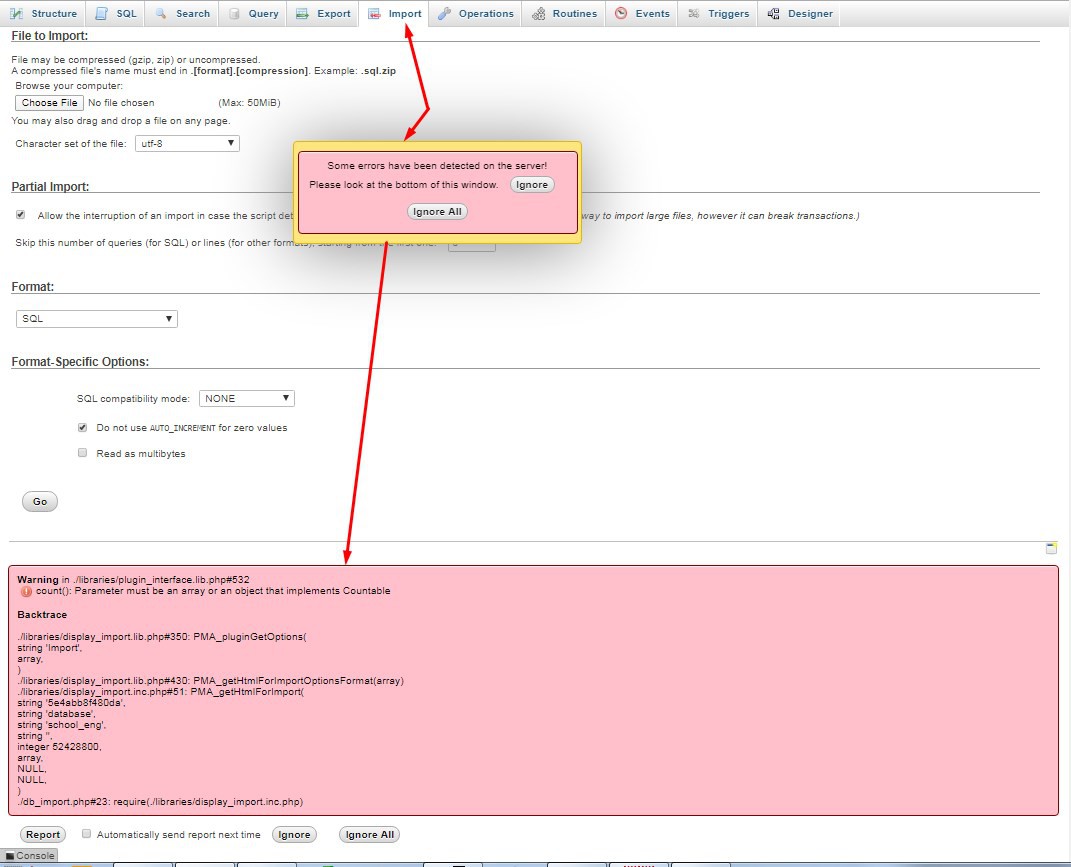
Task: Click the Query tab icon
Action: 234,14
